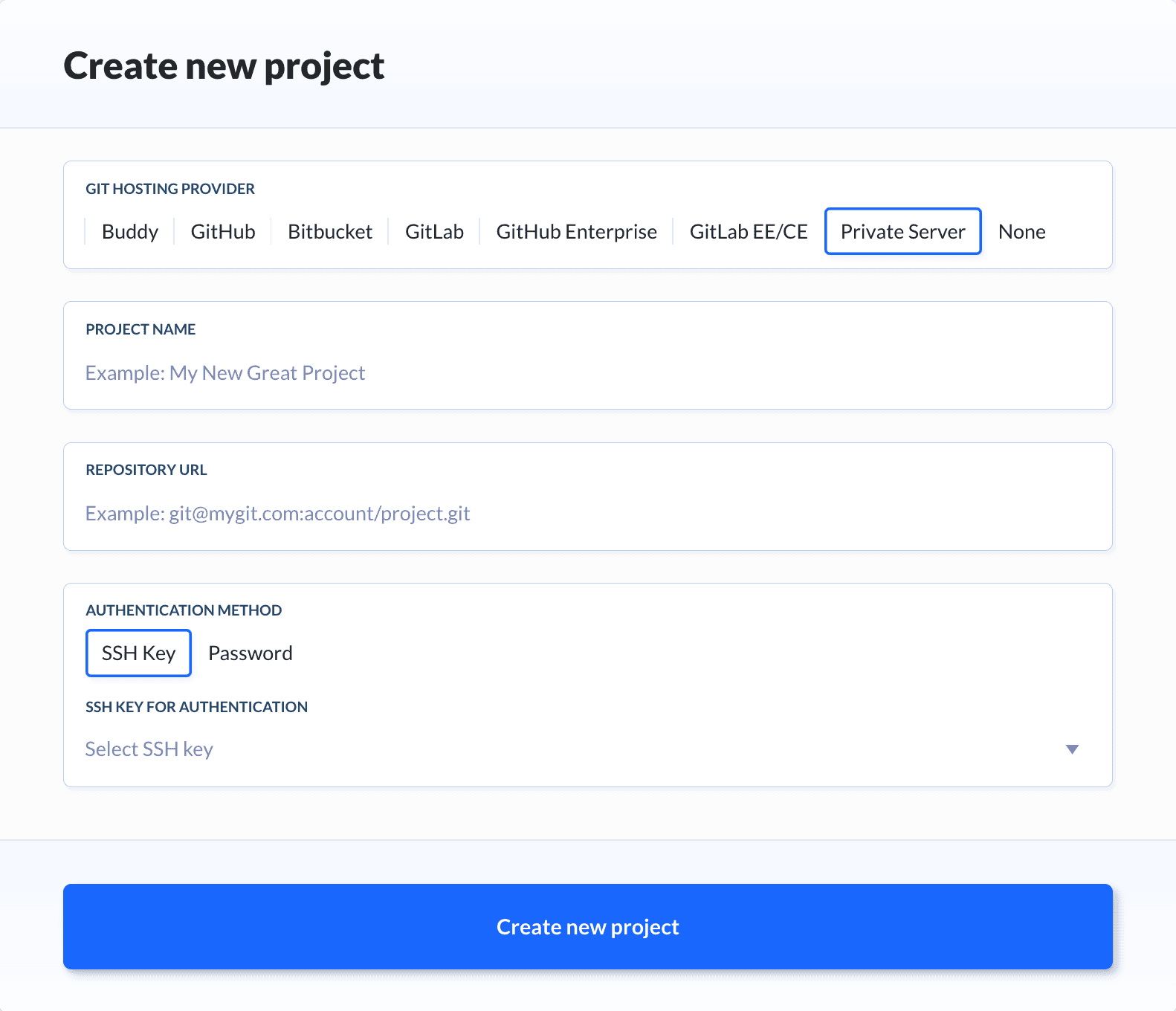Select Bitbucket hosting provider
This screenshot has height=1011, width=1176.
[329, 231]
